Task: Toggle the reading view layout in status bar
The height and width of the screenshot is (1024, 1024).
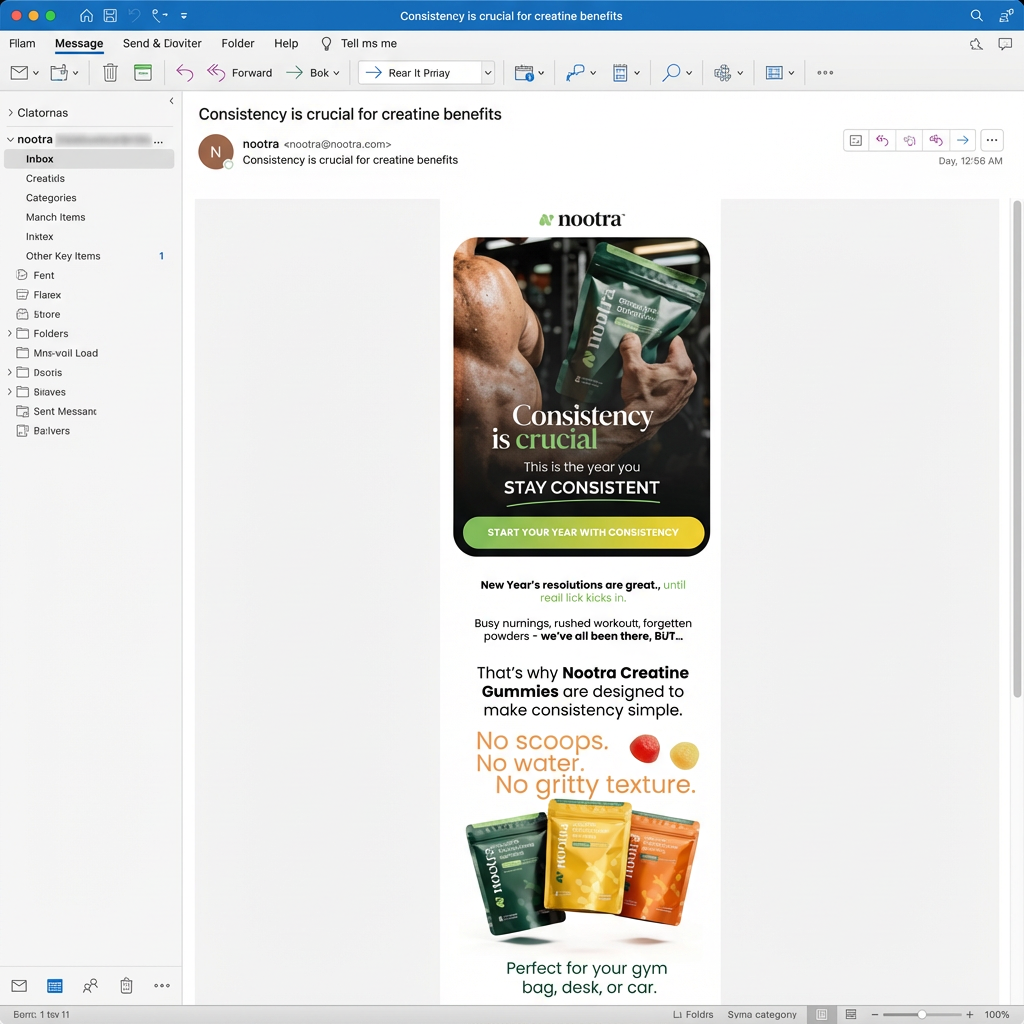Action: coord(851,1014)
